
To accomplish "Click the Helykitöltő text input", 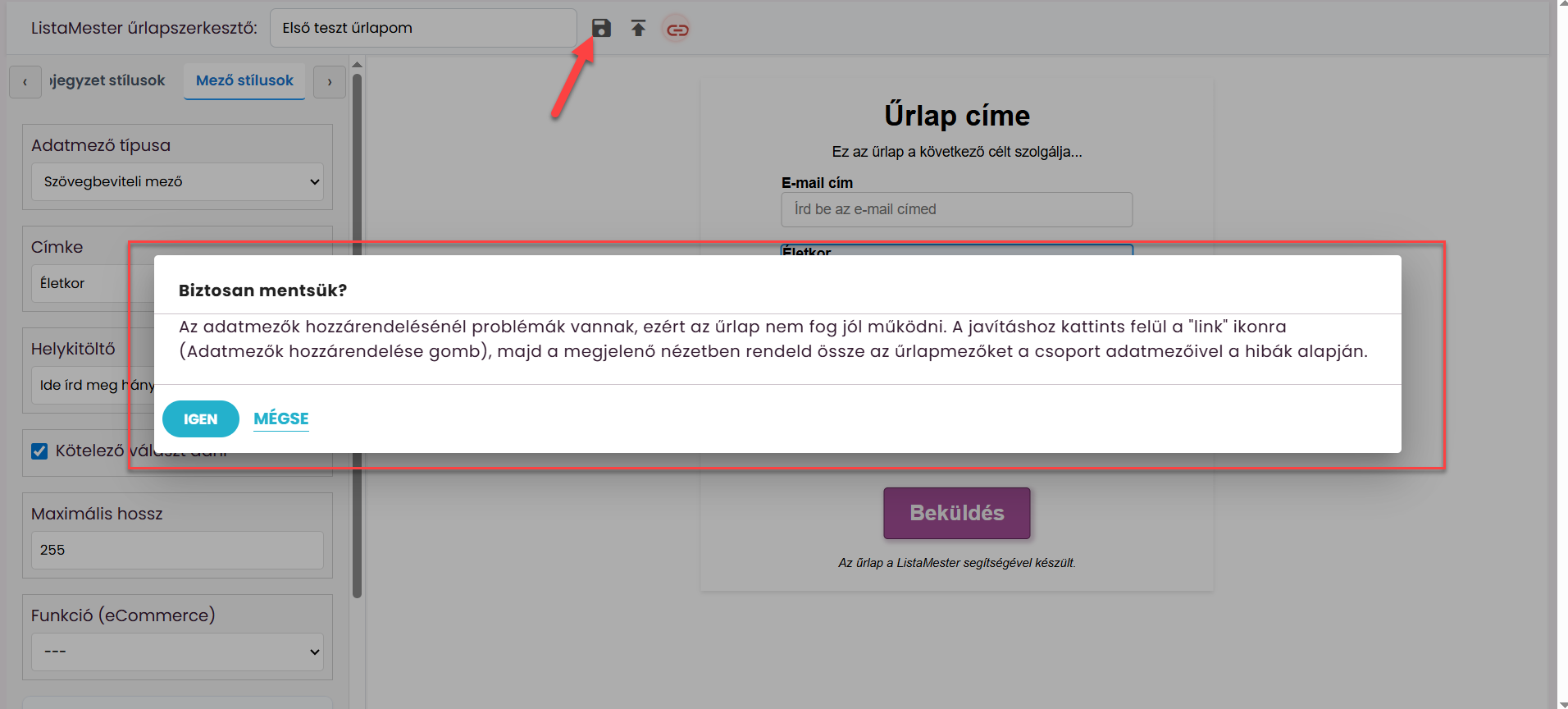I will coord(93,385).
